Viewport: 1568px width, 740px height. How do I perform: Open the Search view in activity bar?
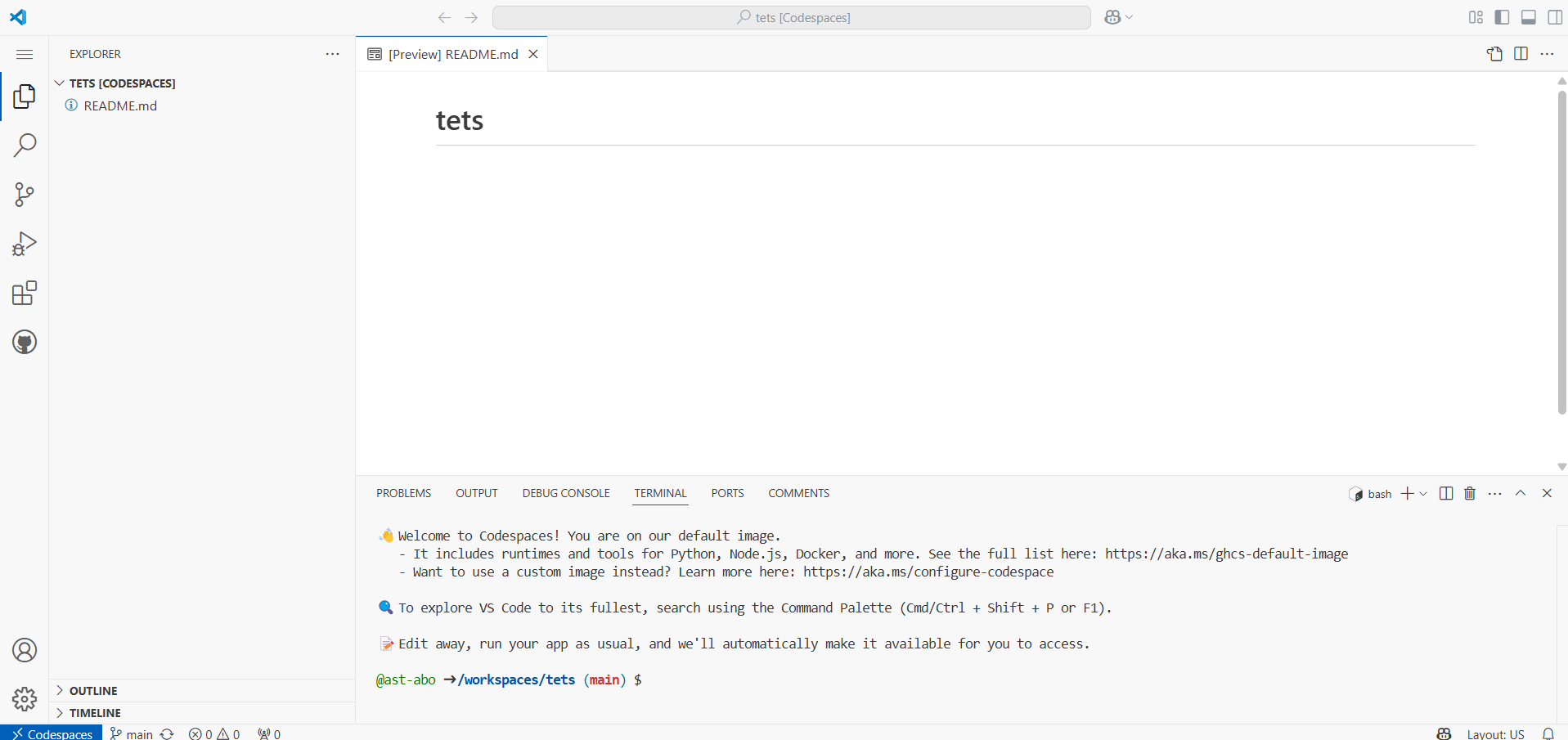click(25, 146)
